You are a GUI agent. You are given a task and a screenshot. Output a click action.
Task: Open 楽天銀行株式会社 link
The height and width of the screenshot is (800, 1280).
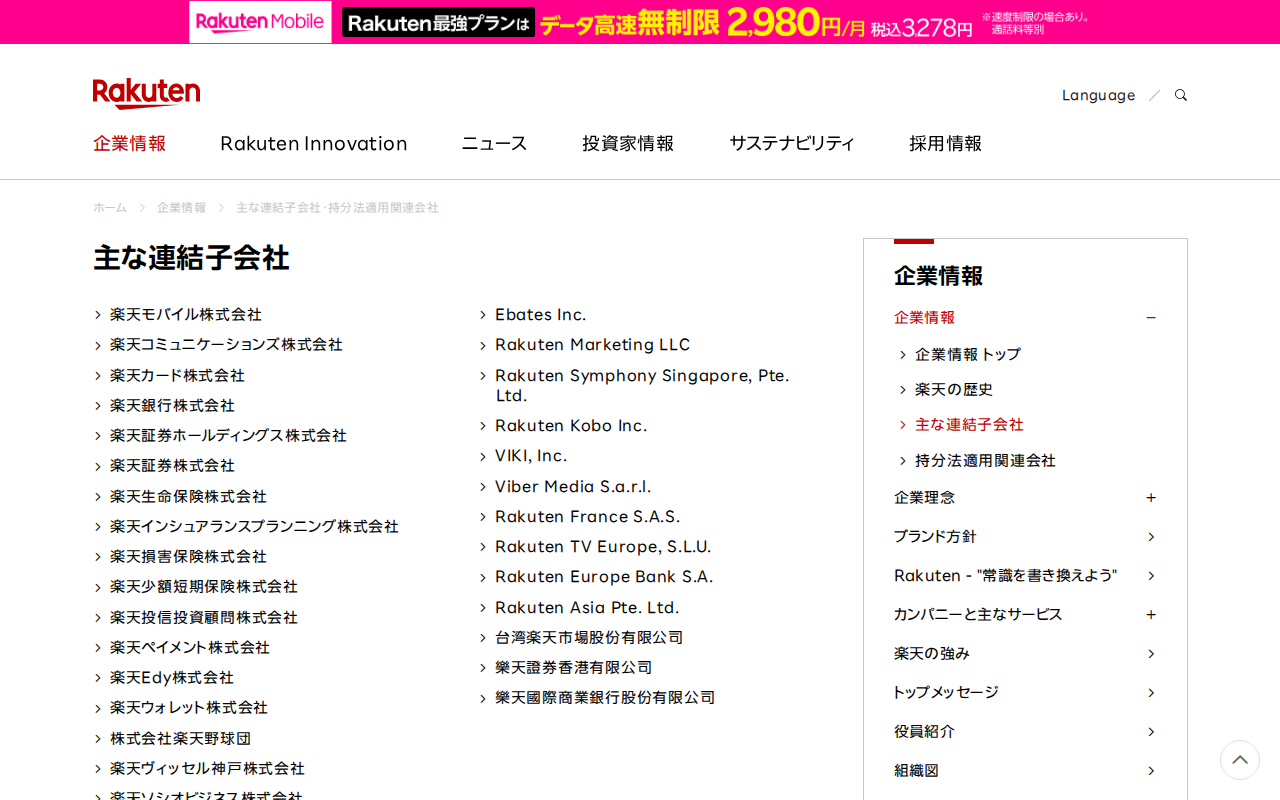click(172, 405)
